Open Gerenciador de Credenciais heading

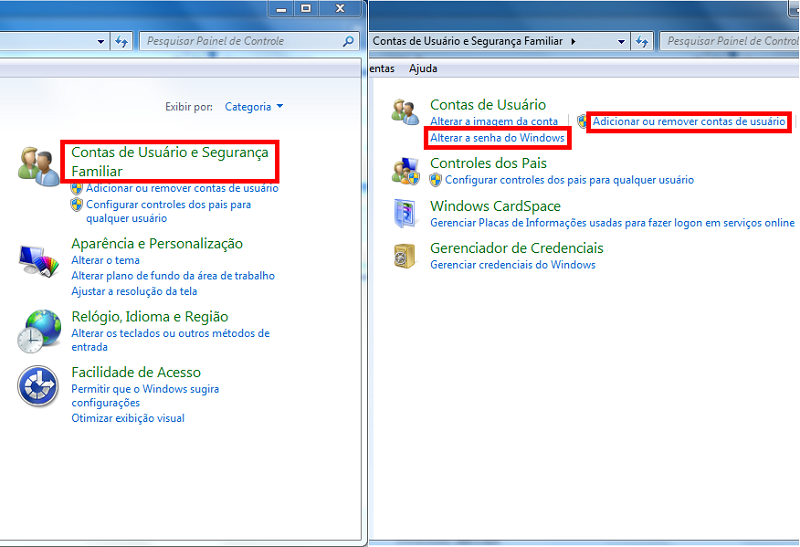coord(517,248)
